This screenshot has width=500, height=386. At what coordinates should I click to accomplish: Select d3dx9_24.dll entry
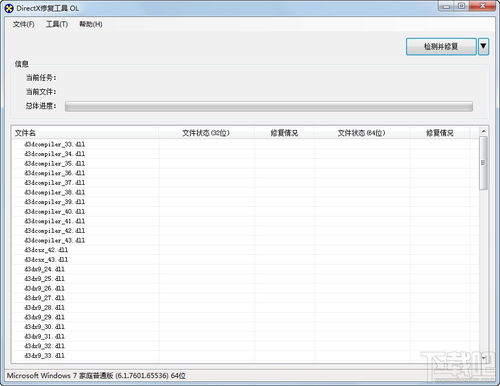pos(44,269)
